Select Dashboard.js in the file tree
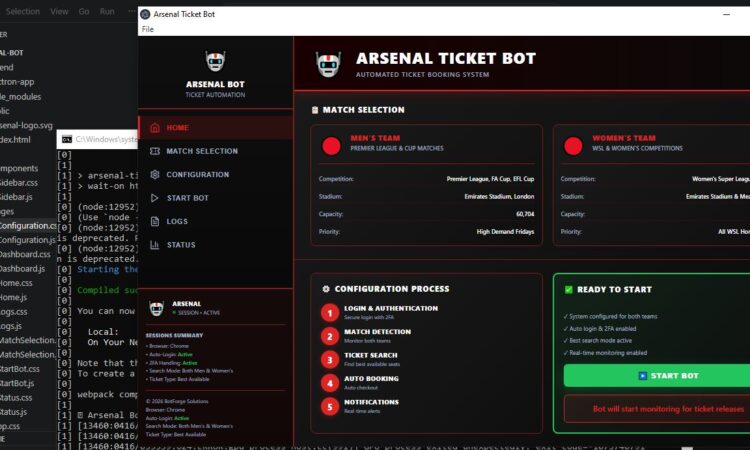Screen dimensions: 750x450 click(23, 269)
